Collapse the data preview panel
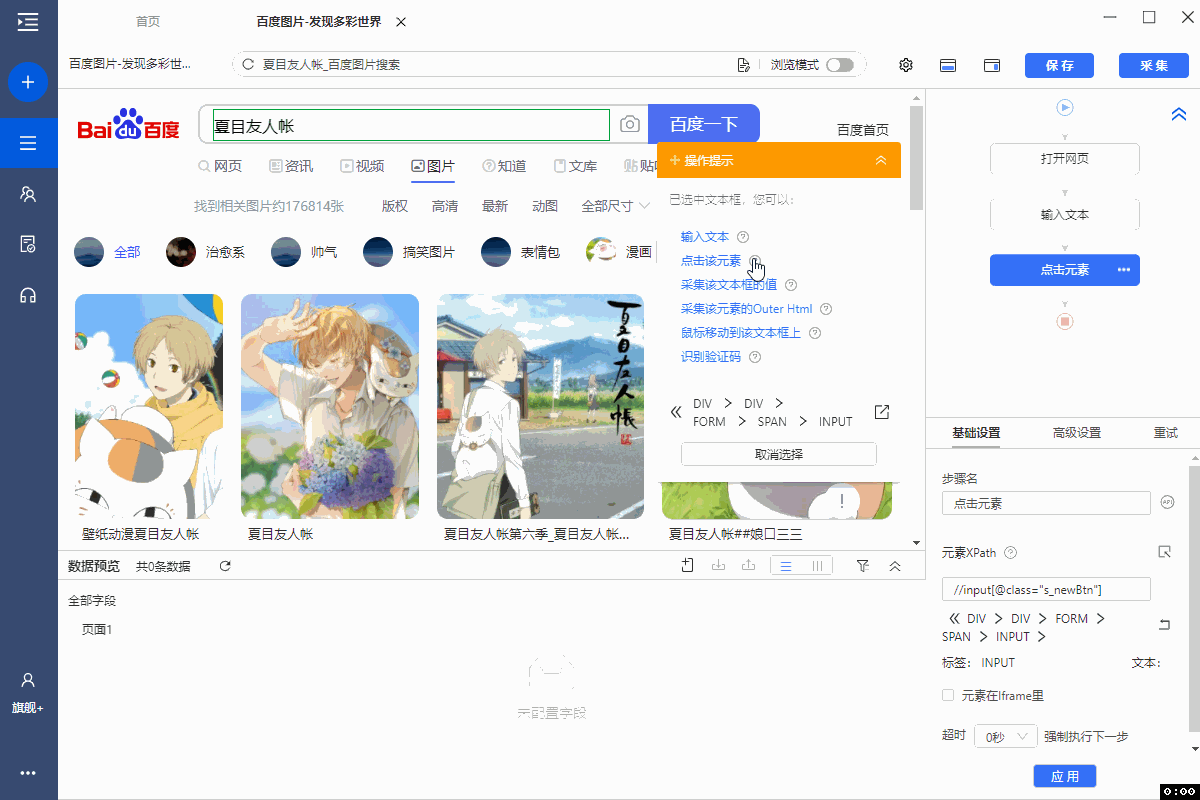 (x=895, y=566)
